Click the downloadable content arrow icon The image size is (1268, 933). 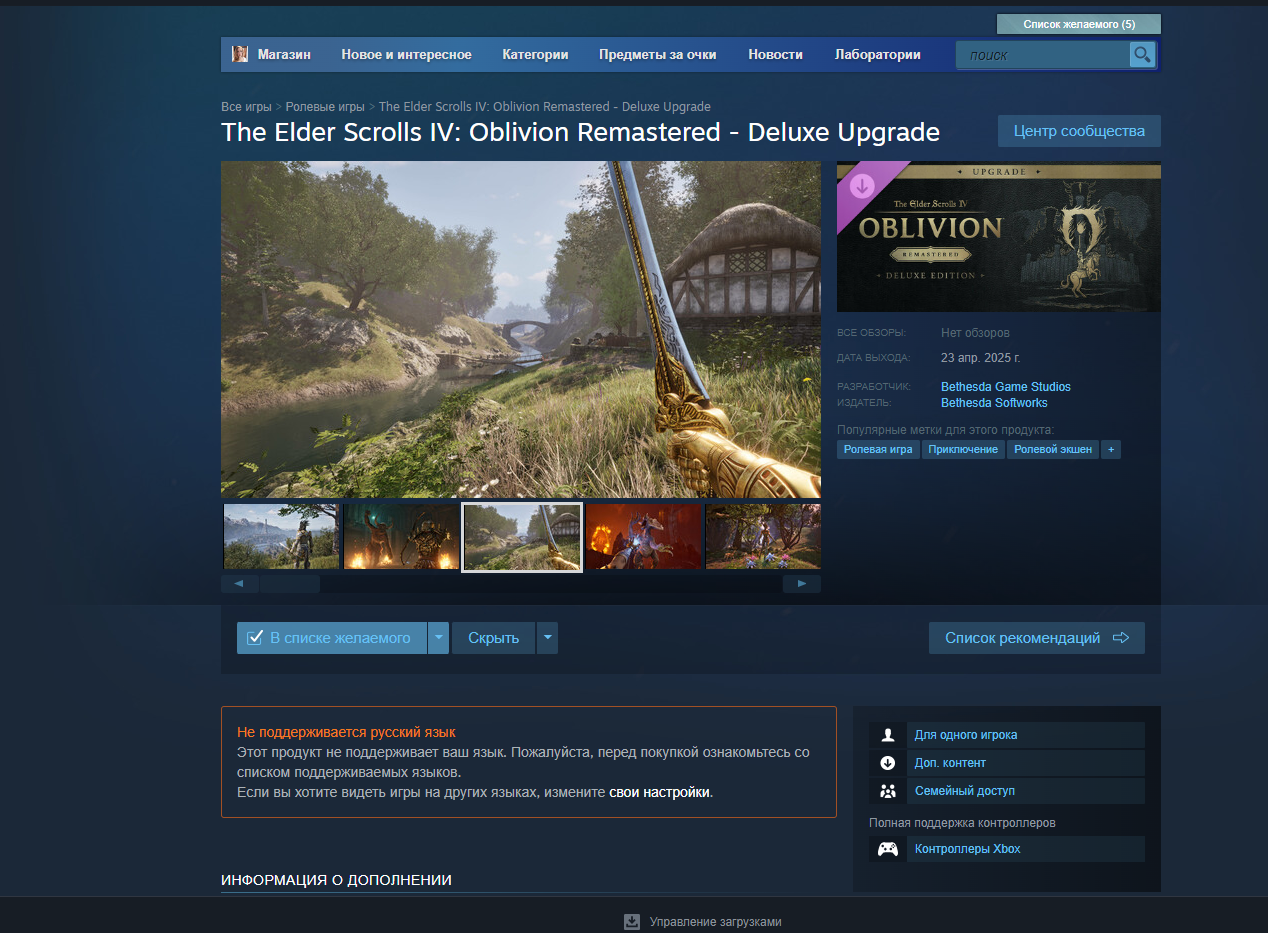tap(887, 763)
